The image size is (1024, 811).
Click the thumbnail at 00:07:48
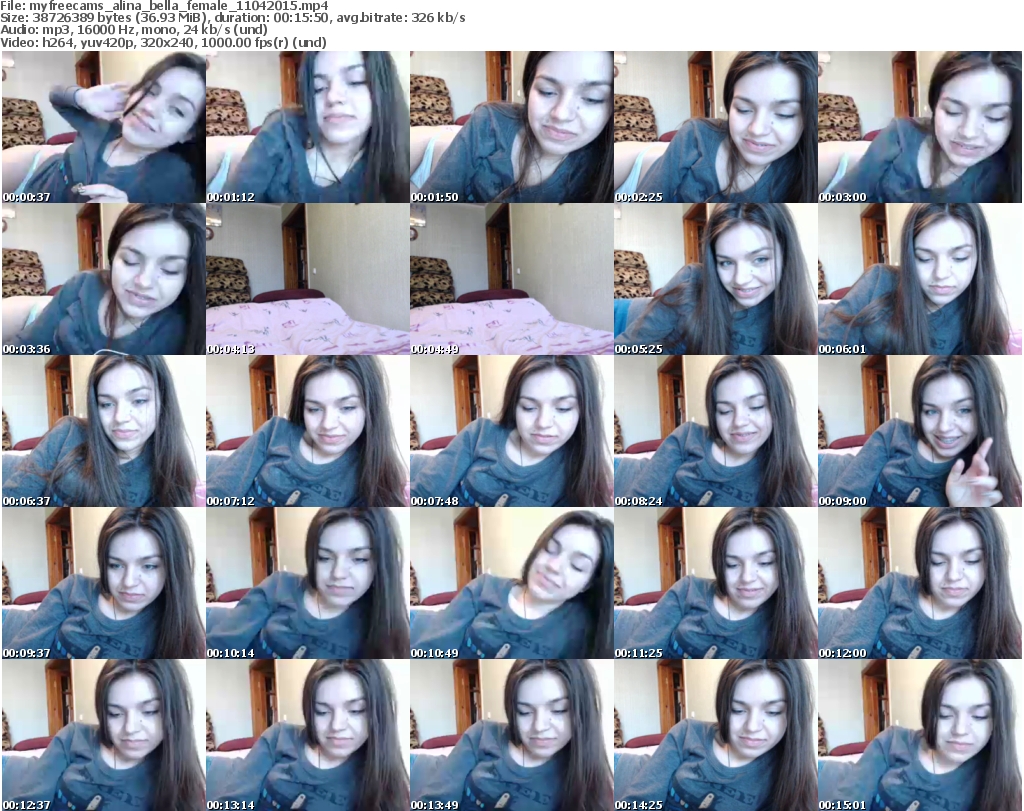click(x=511, y=431)
